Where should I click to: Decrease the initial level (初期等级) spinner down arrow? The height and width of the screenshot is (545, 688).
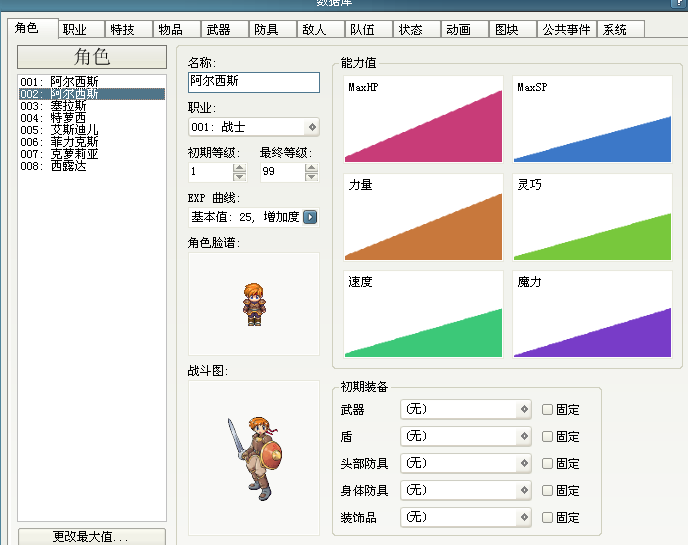239,176
